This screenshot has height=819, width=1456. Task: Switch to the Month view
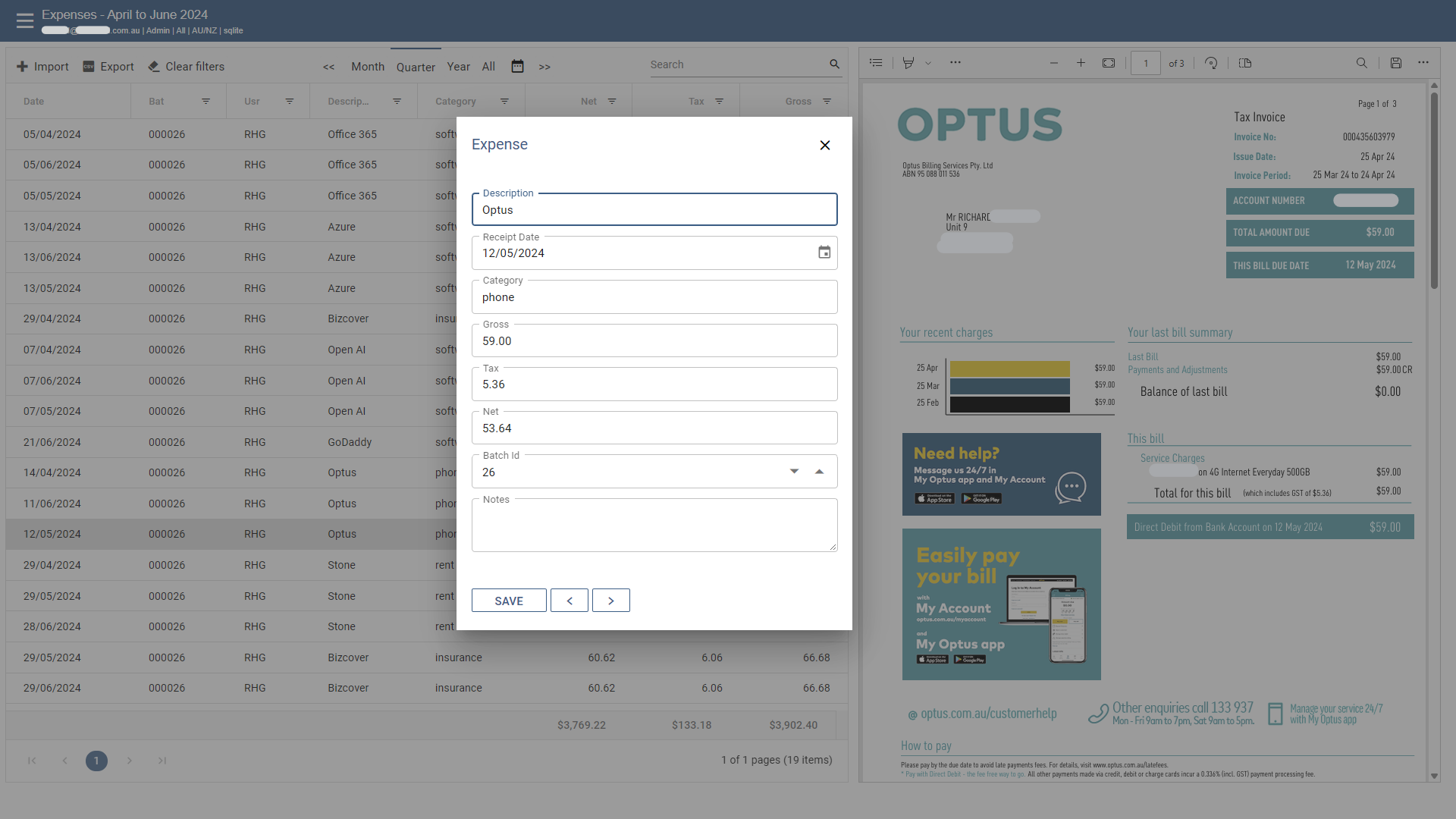click(368, 67)
